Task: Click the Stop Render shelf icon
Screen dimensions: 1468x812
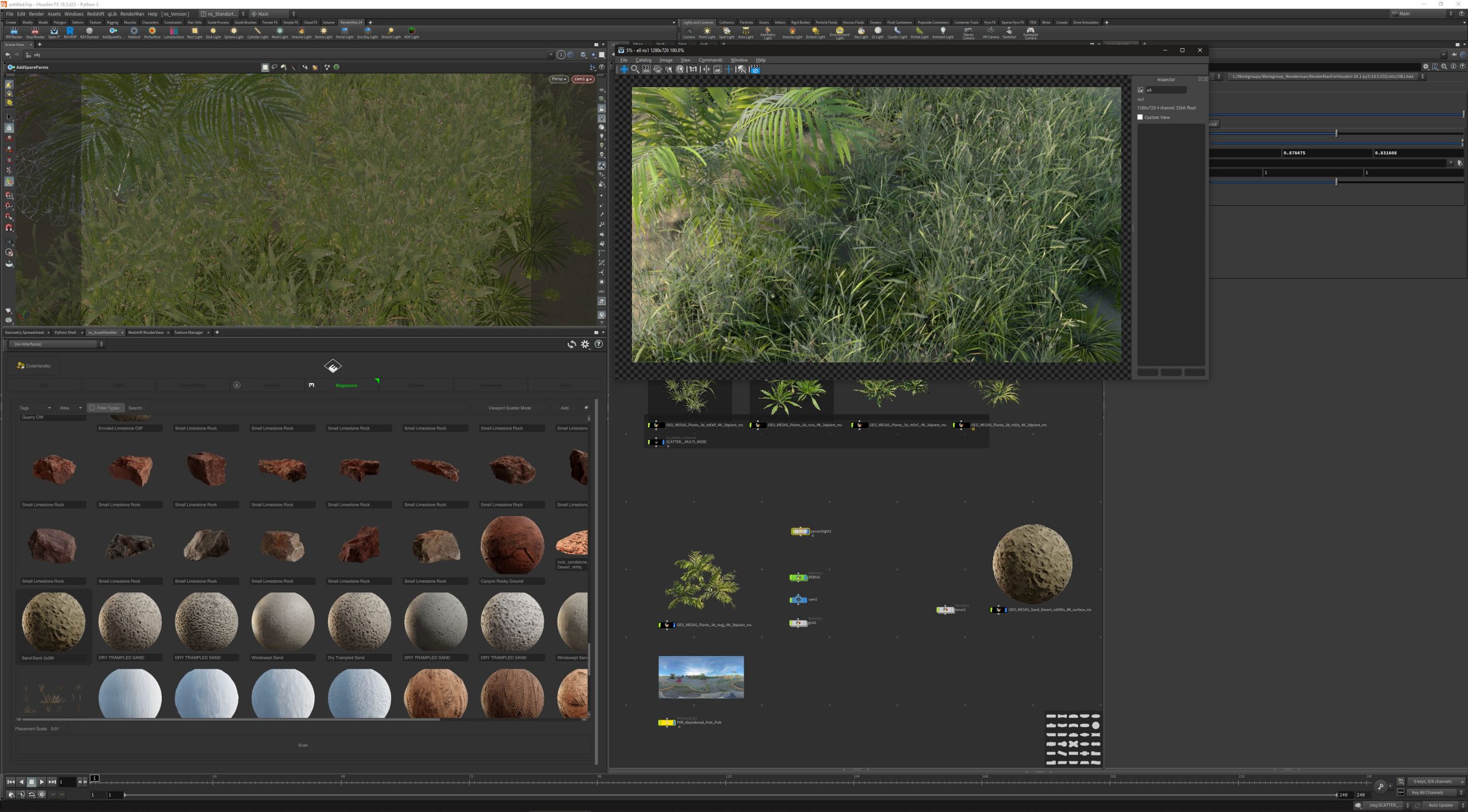Action: tap(35, 32)
